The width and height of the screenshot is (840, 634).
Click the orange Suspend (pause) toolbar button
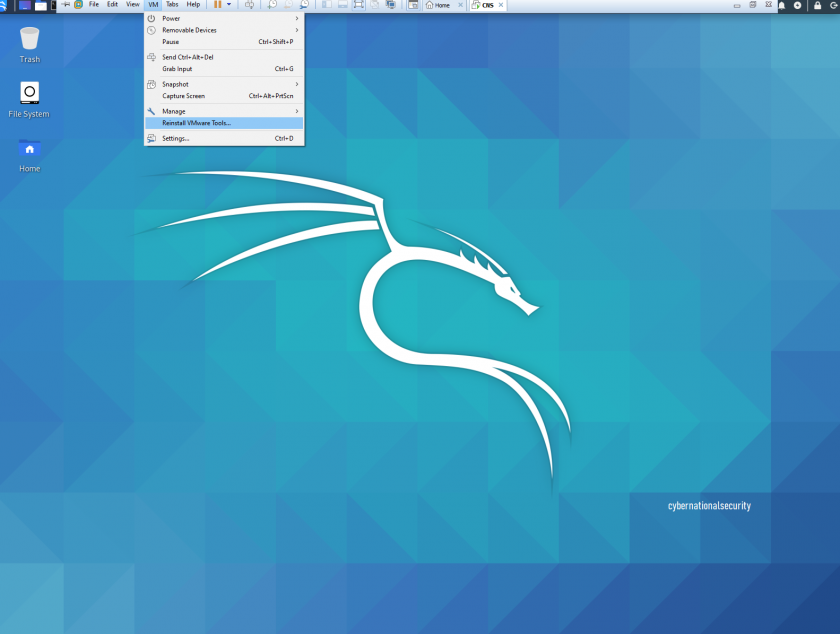coord(218,5)
